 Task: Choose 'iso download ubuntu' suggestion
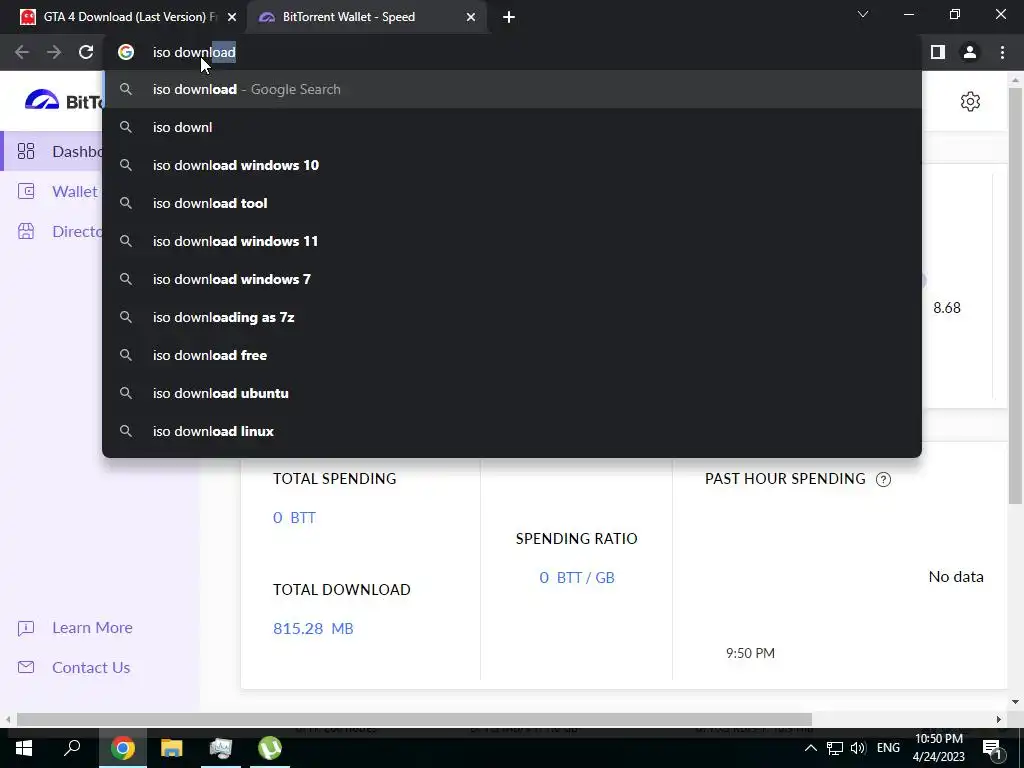(512, 393)
